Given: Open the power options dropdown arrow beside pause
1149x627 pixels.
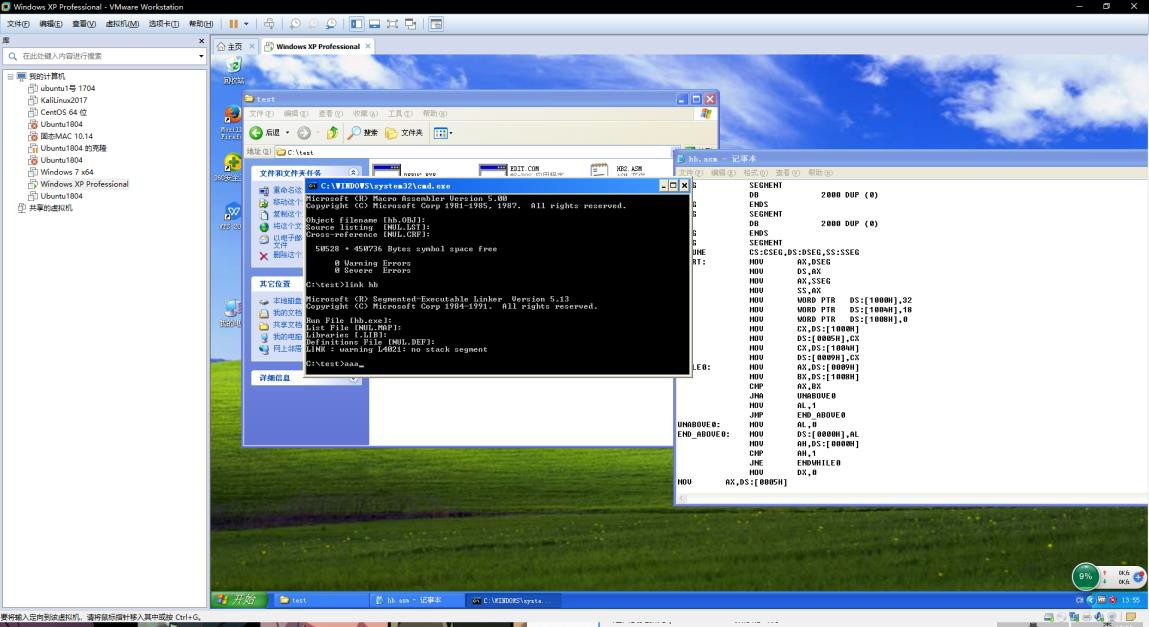Looking at the screenshot, I should [246, 24].
